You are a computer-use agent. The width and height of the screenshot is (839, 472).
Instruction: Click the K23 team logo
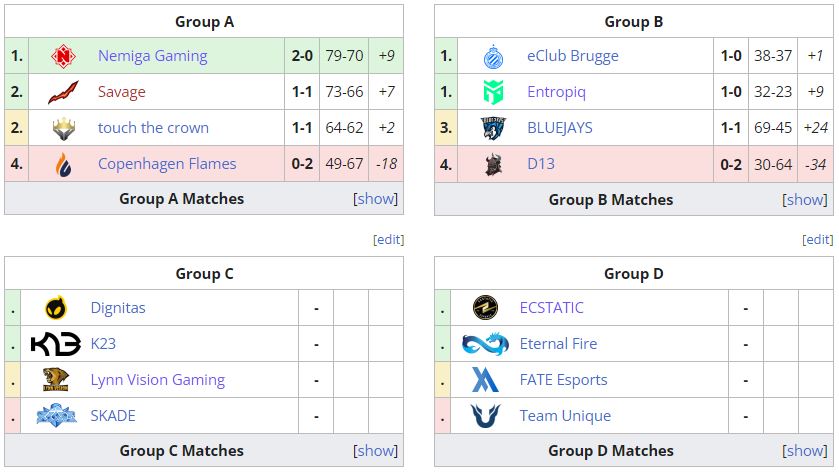[56, 344]
